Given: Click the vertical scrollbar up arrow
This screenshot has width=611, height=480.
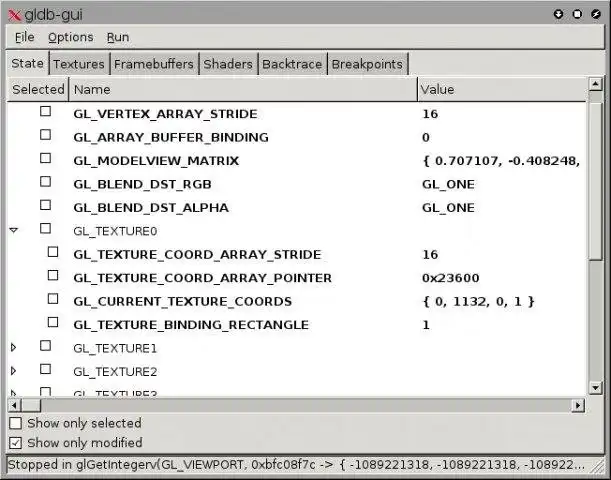Looking at the screenshot, I should click(595, 84).
